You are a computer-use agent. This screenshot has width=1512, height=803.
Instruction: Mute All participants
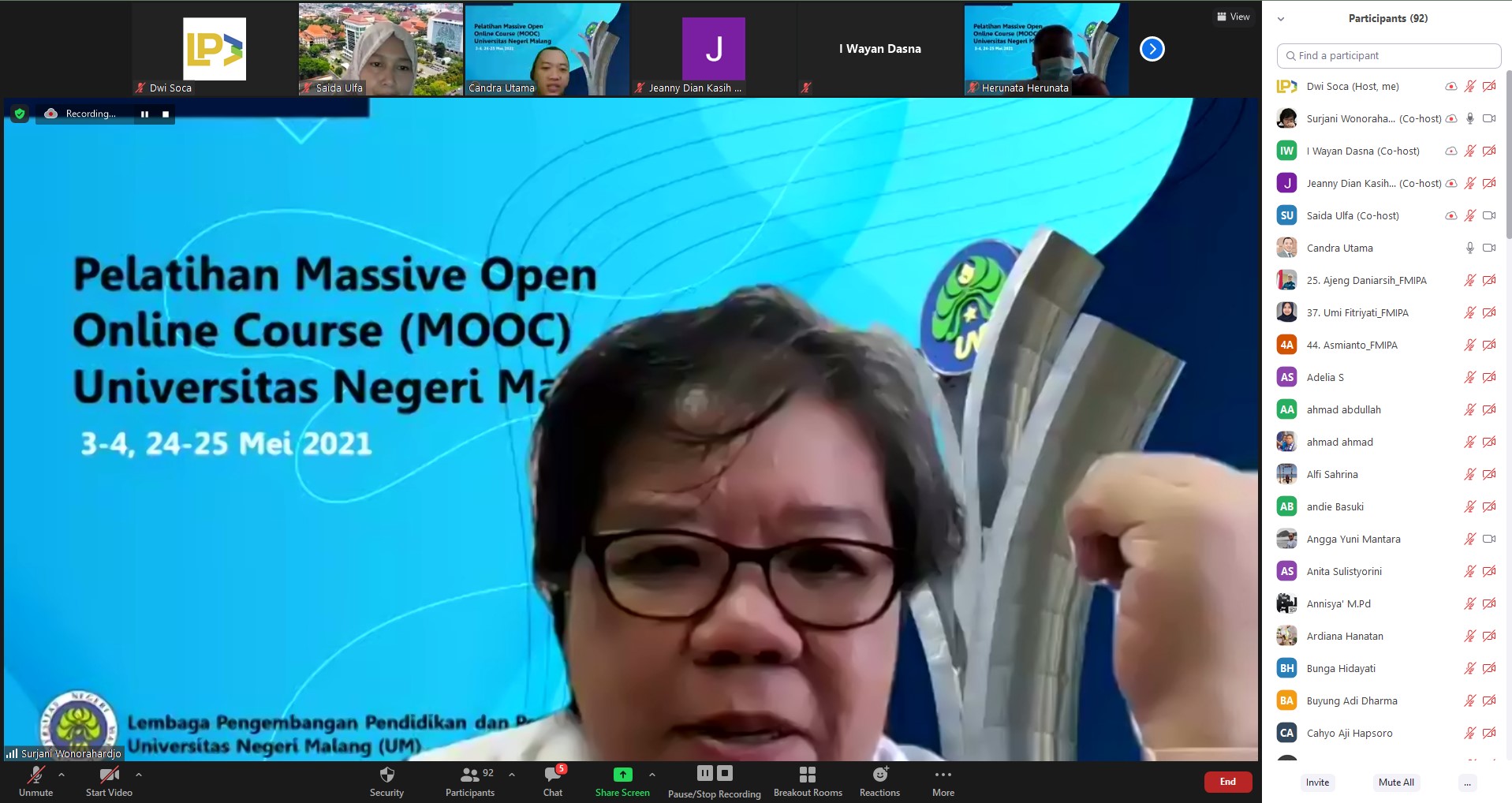1396,782
